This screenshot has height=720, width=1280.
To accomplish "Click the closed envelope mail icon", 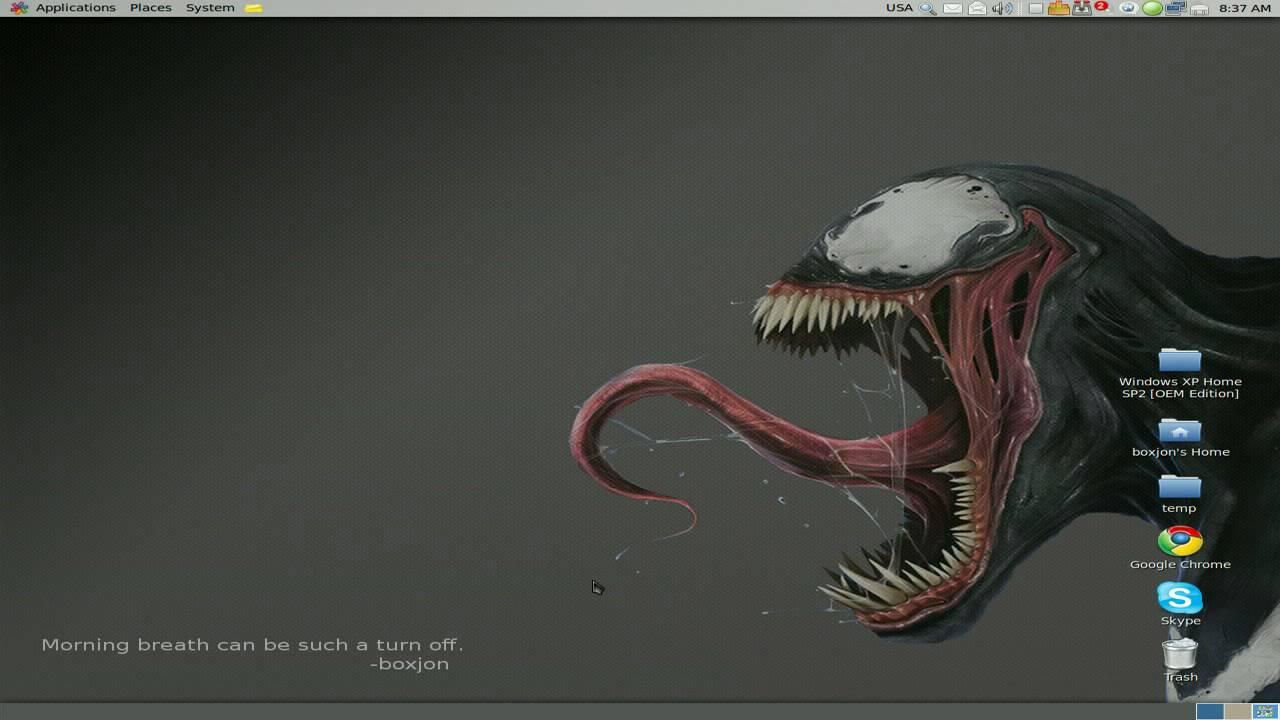I will (953, 8).
